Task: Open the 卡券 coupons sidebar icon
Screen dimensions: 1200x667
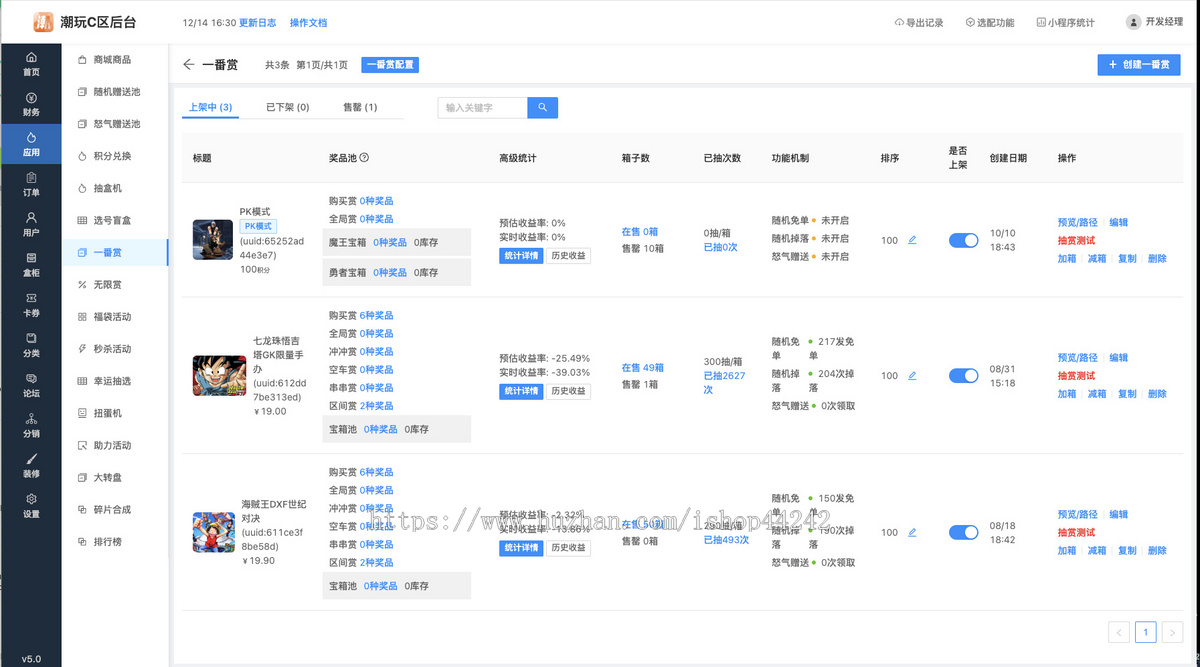Action: 31,298
